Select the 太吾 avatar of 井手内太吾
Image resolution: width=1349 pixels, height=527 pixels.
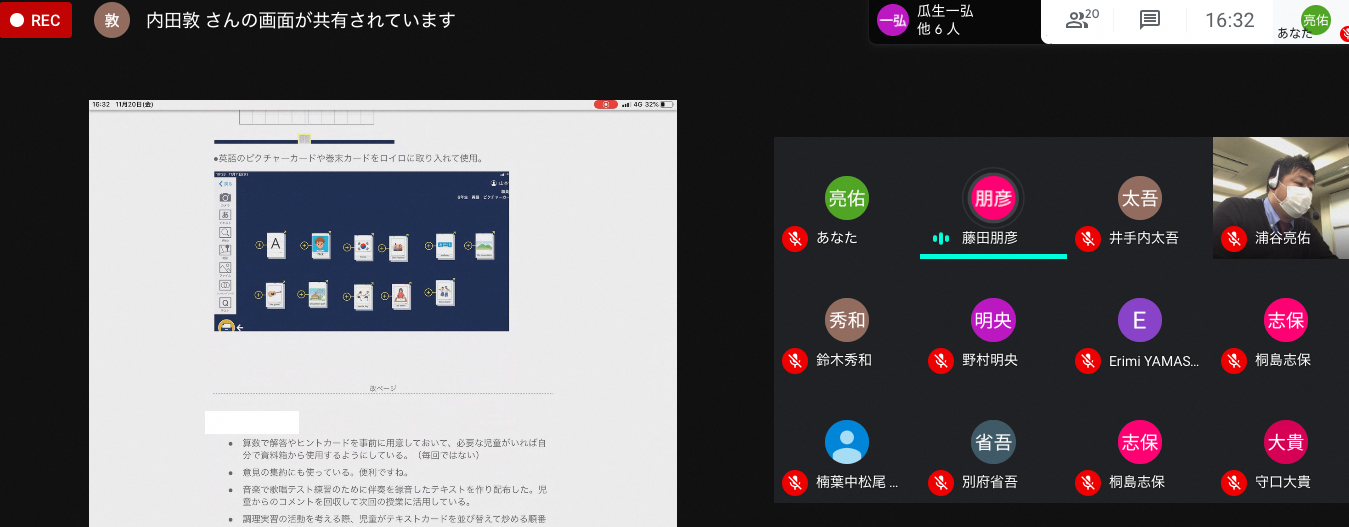1139,198
